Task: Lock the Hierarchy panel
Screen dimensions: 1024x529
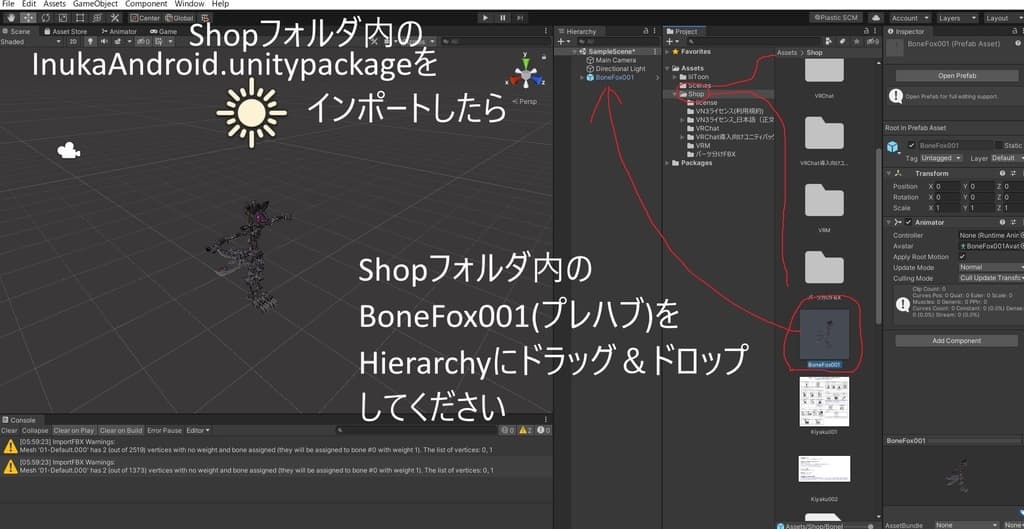Action: (x=646, y=31)
